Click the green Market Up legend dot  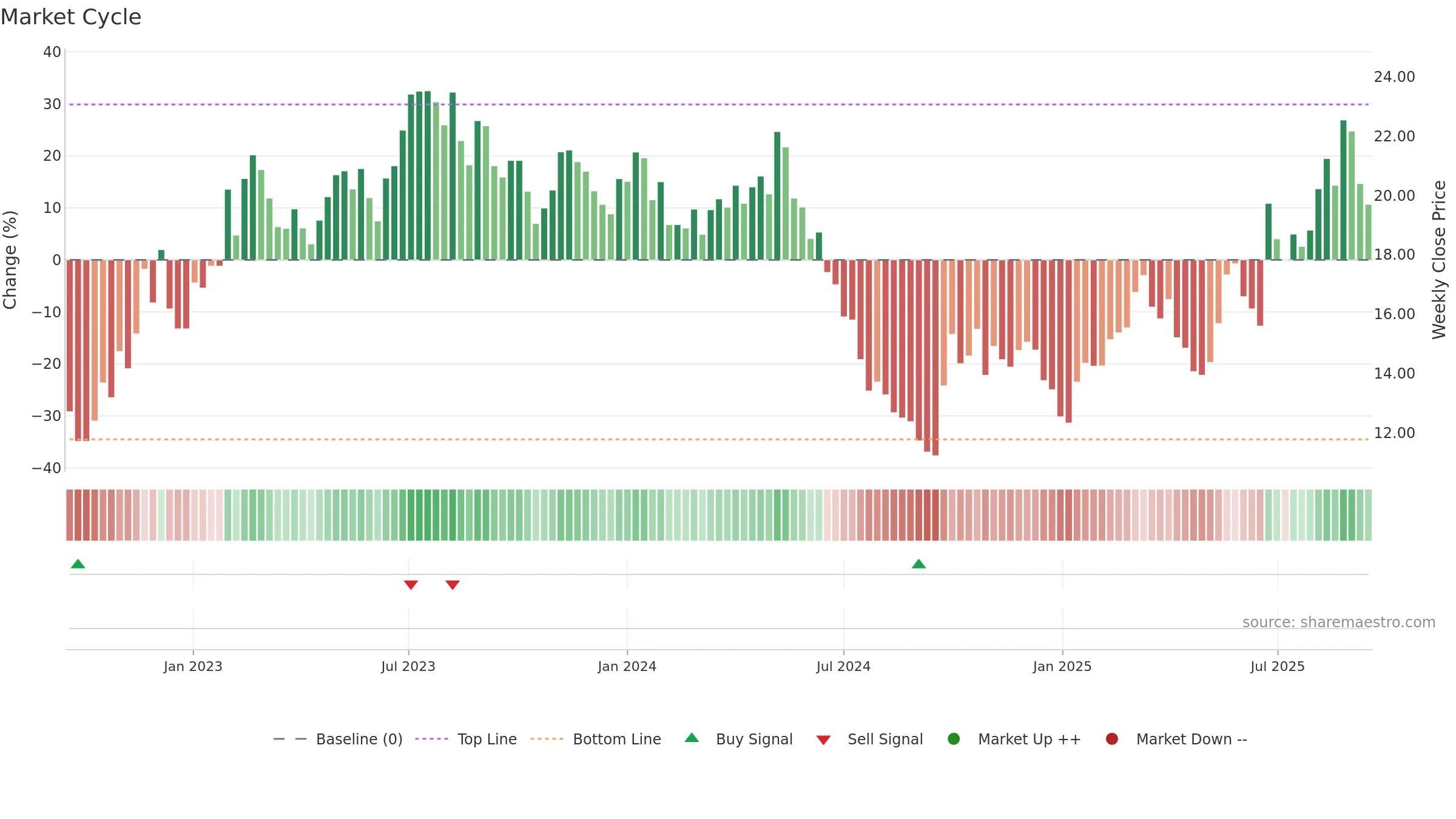click(954, 739)
